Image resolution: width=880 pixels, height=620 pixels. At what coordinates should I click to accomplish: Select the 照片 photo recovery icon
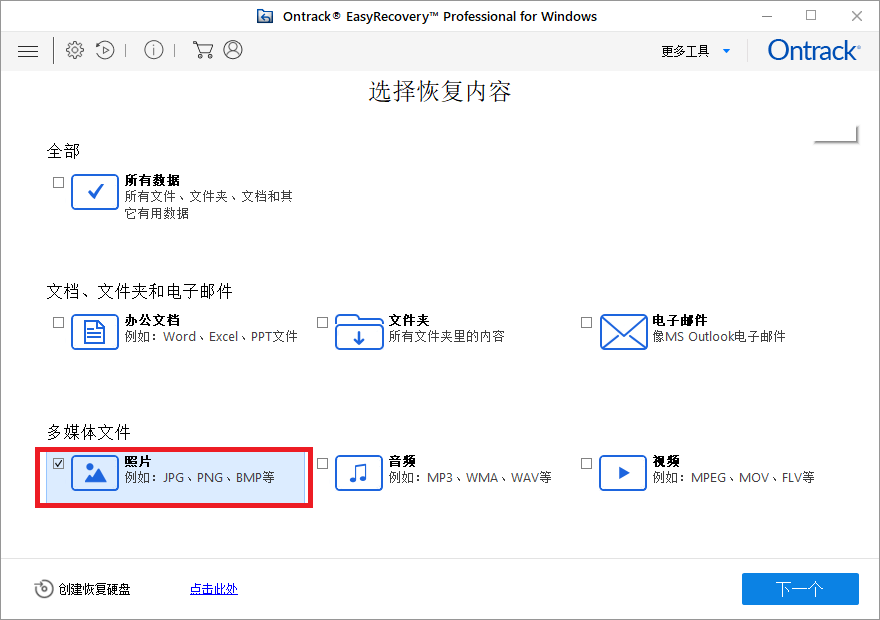[x=95, y=473]
